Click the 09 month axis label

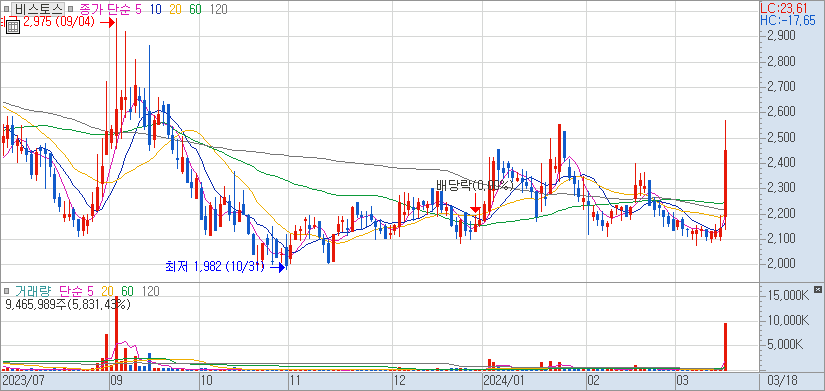tap(117, 380)
